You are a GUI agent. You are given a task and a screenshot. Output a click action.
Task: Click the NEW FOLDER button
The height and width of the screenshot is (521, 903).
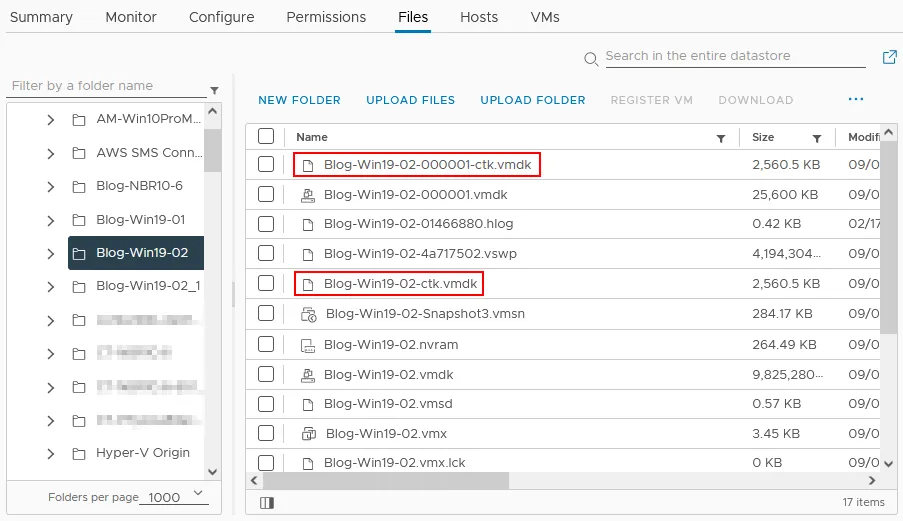[x=299, y=100]
